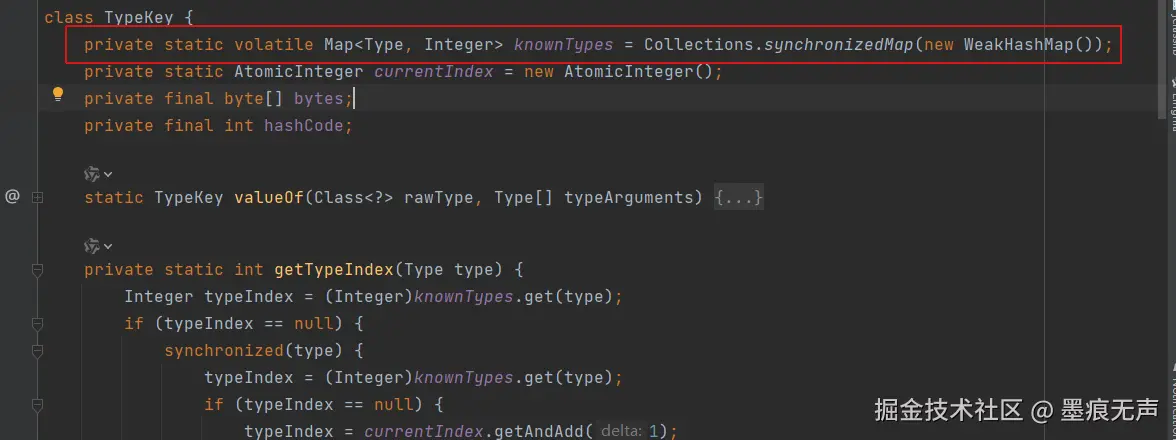The image size is (1176, 440).
Task: Expand the folded valueOf method using gutter plus
Action: [38, 198]
